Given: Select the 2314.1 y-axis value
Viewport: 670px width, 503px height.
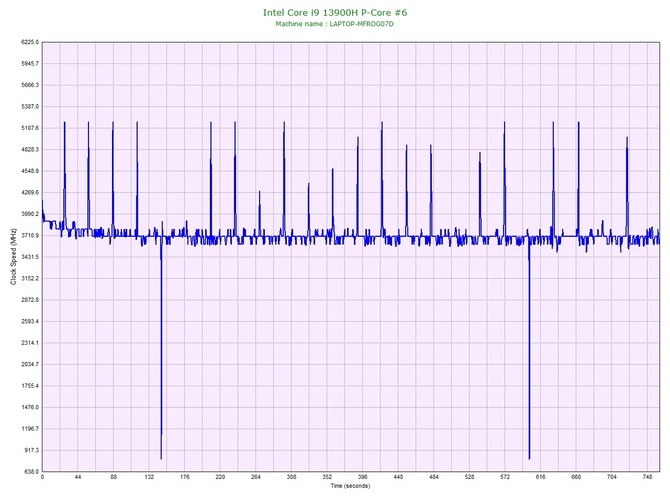Looking at the screenshot, I should click(x=30, y=343).
